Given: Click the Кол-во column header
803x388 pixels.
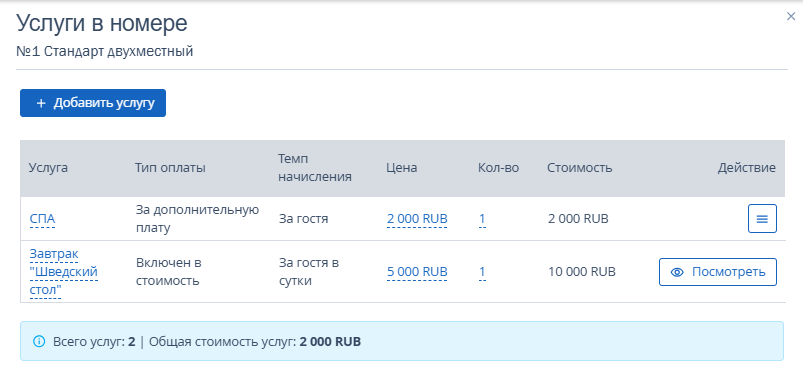Looking at the screenshot, I should point(498,168).
